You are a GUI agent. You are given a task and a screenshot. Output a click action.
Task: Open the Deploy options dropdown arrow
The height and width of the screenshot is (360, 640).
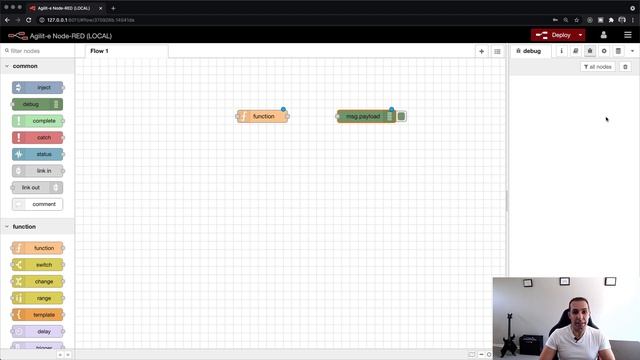pos(580,35)
